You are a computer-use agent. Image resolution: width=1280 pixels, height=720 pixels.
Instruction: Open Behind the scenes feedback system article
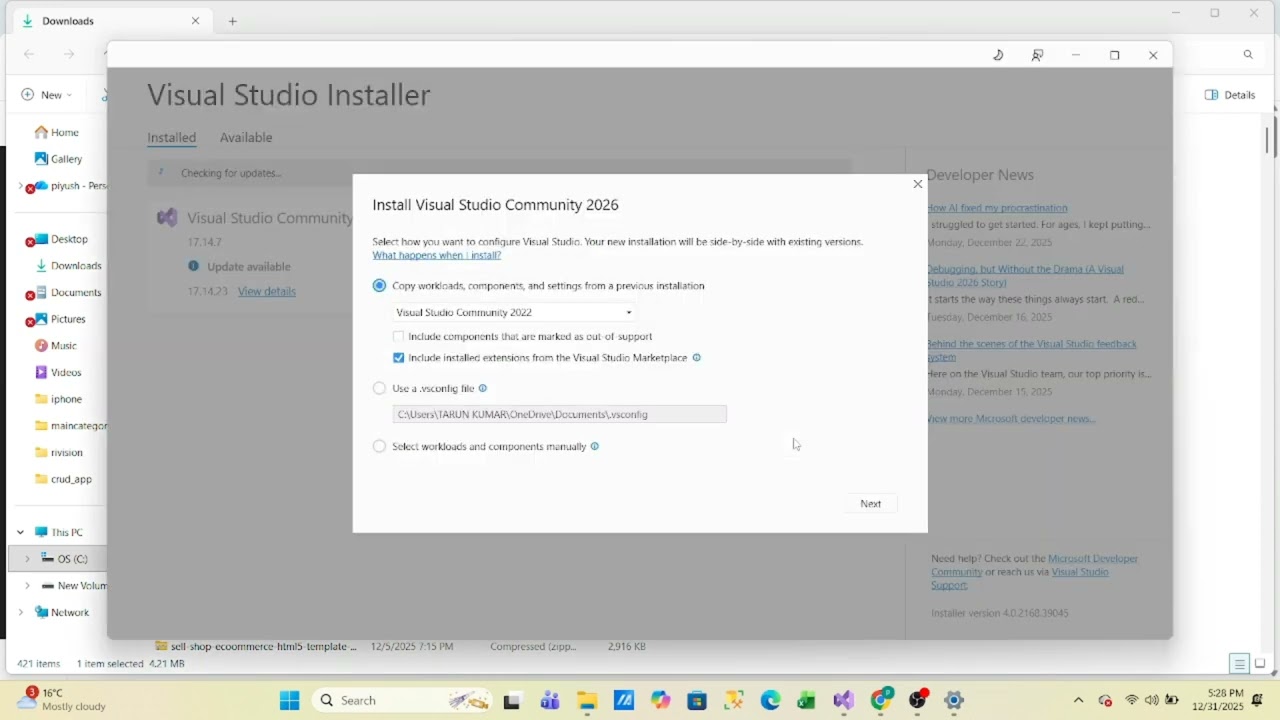pos(1031,350)
